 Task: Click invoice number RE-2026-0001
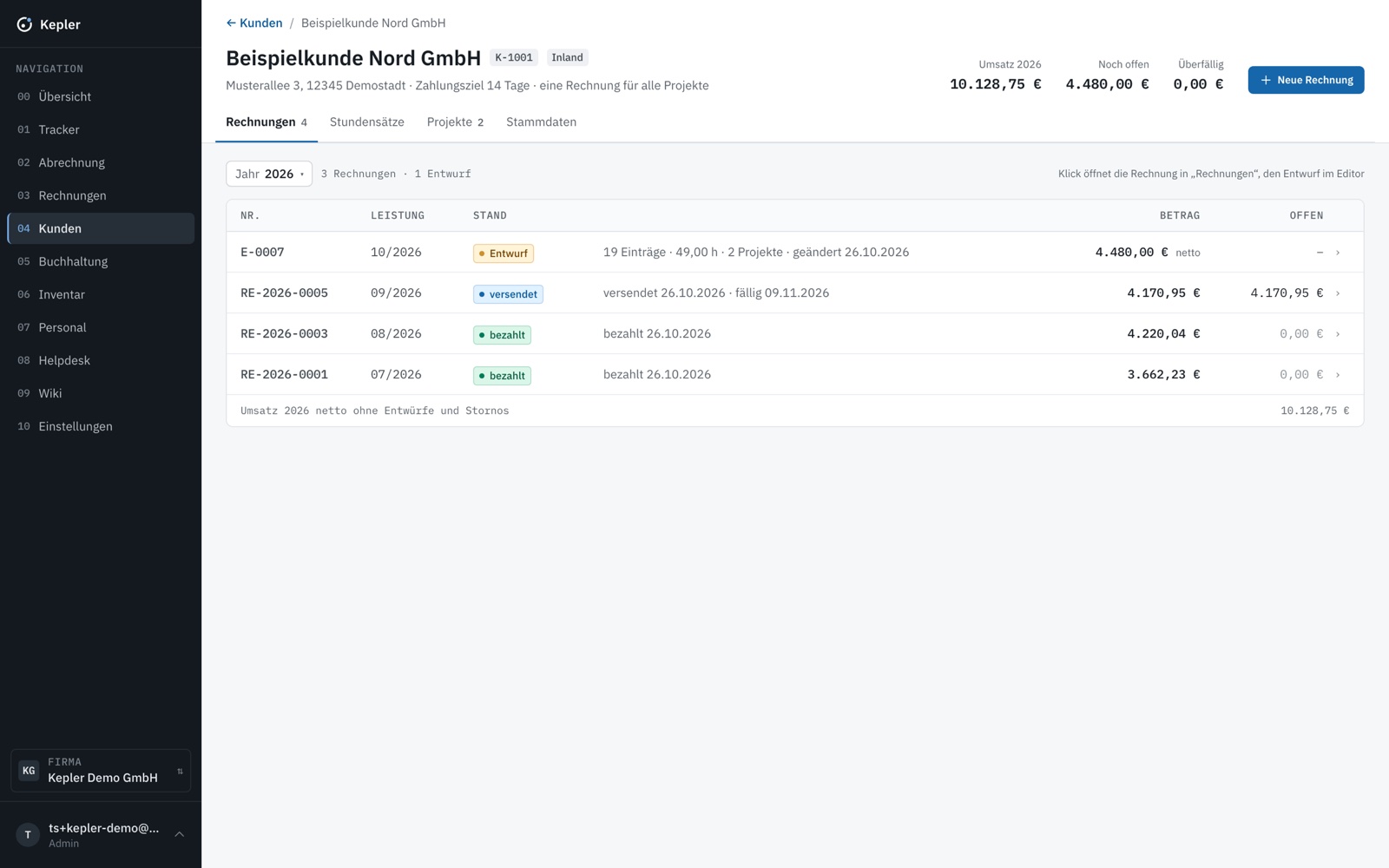284,375
